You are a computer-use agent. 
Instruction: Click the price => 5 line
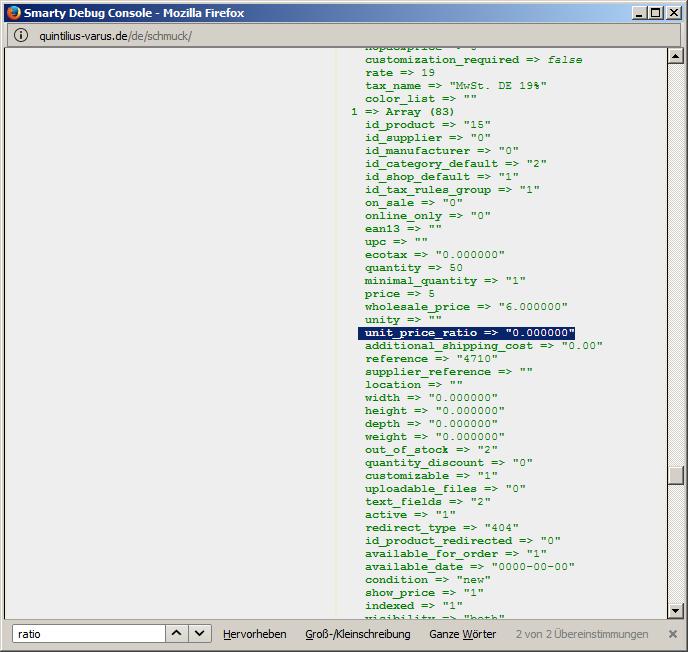[x=400, y=294]
